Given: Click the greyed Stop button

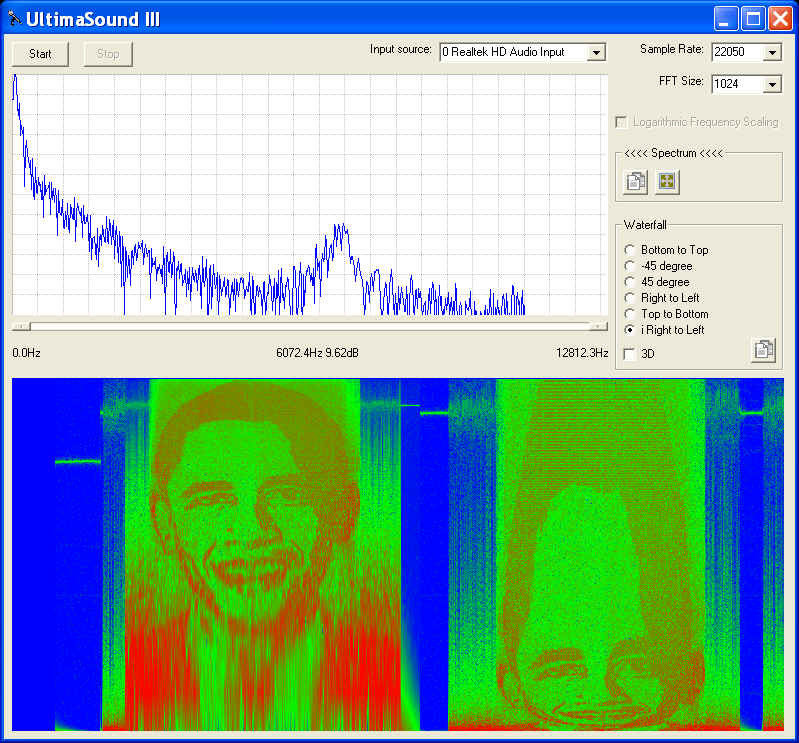Looking at the screenshot, I should pos(108,54).
